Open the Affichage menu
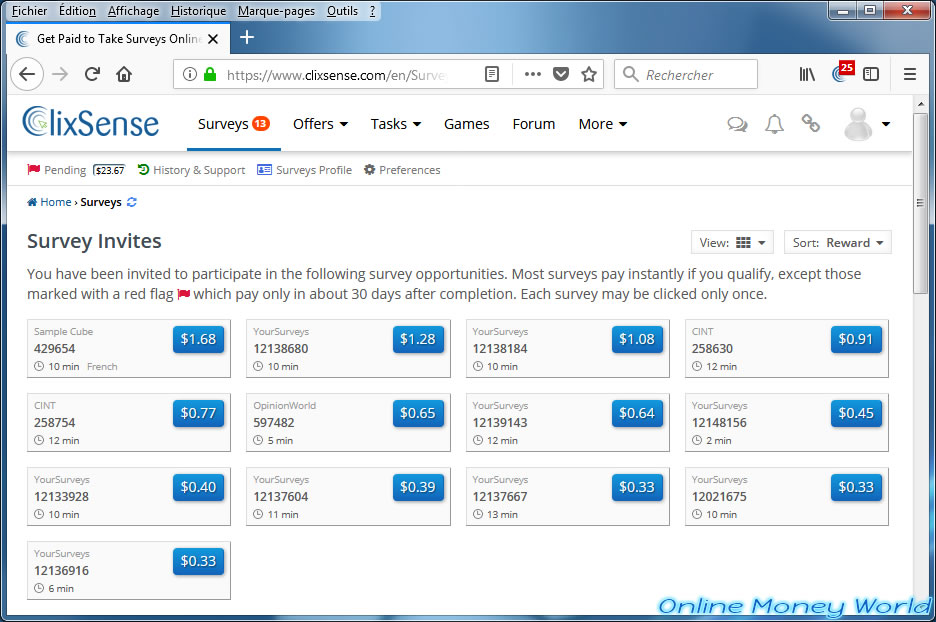Screen dimensions: 936x622 (x=133, y=11)
